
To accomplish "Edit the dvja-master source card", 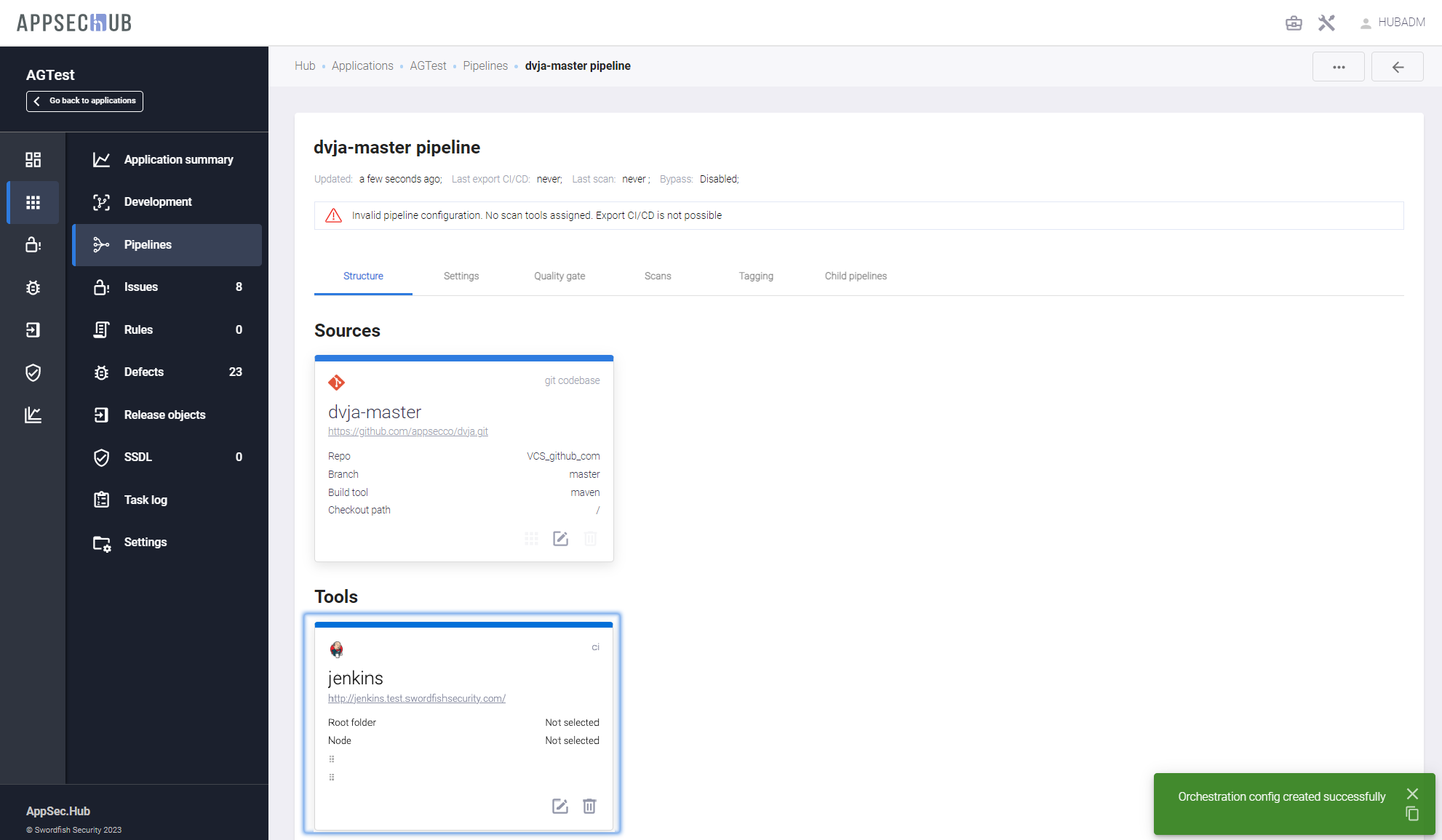I will [x=560, y=539].
